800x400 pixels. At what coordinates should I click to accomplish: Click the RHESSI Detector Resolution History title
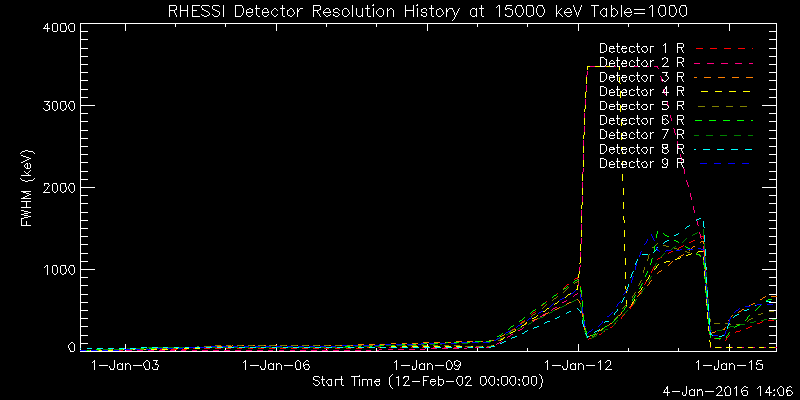400,10
